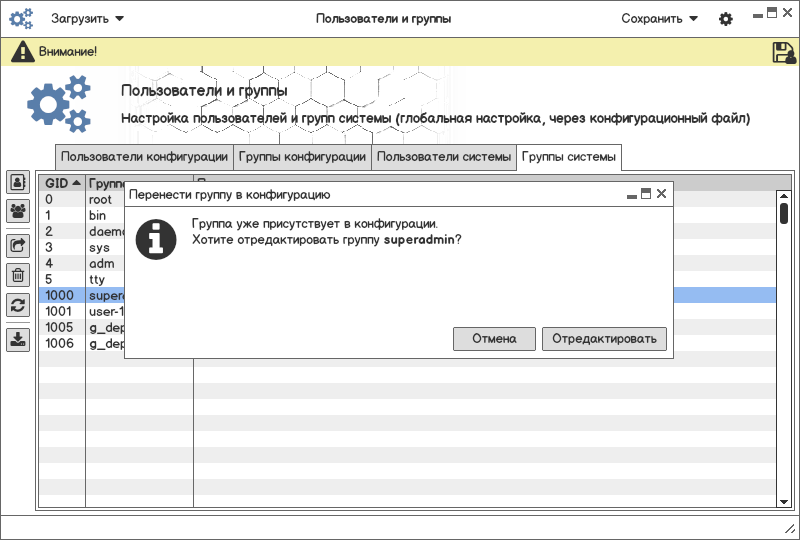Click the window resize grip at bottom corner

[x=790, y=529]
